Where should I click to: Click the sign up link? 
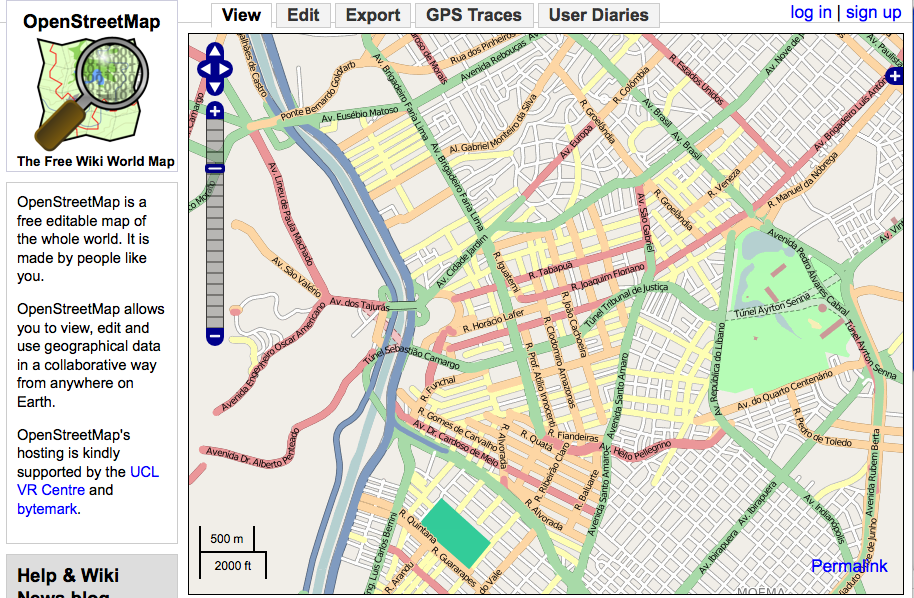click(873, 12)
